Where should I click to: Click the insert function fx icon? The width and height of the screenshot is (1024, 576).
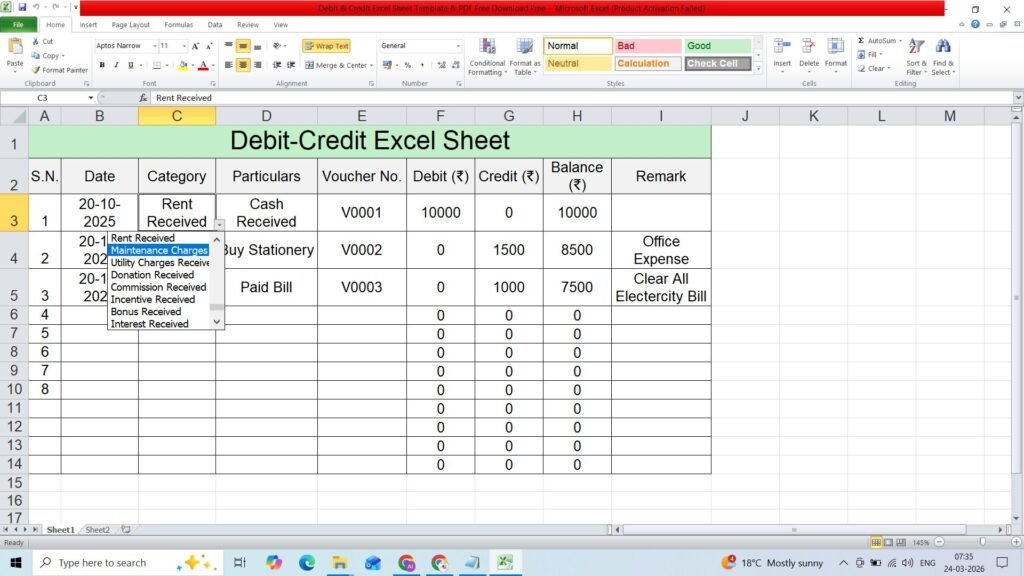point(143,97)
